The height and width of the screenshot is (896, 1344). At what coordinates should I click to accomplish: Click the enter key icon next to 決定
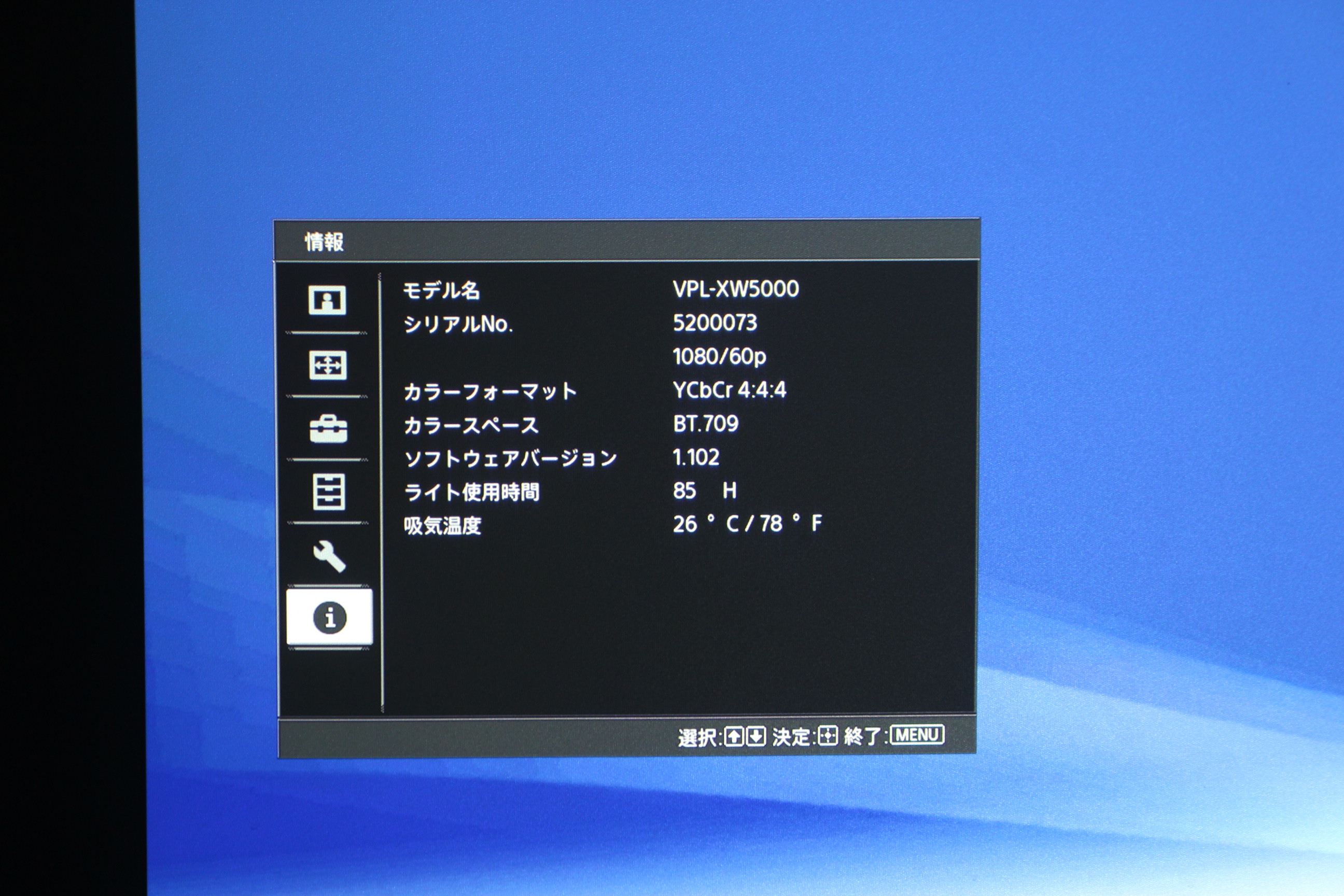pyautogui.click(x=828, y=736)
